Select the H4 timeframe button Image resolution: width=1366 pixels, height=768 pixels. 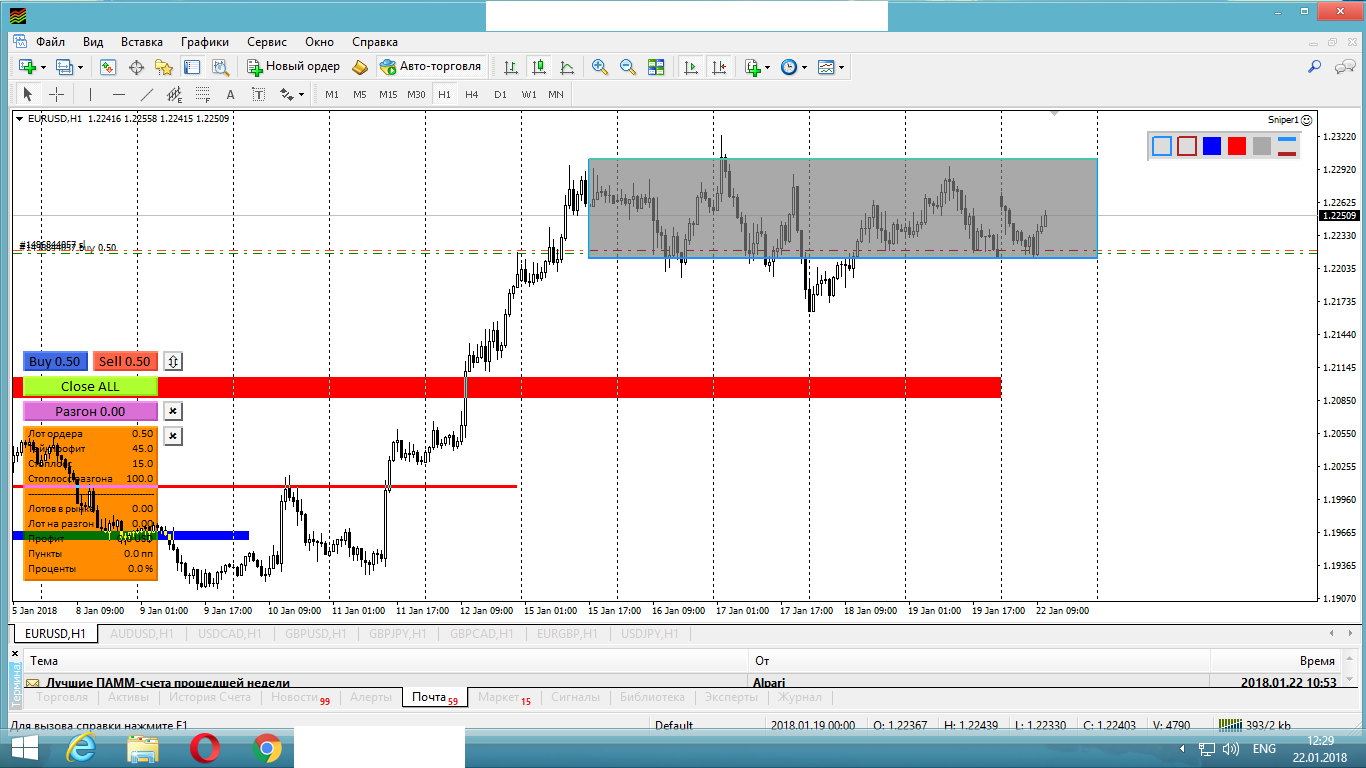pos(472,95)
